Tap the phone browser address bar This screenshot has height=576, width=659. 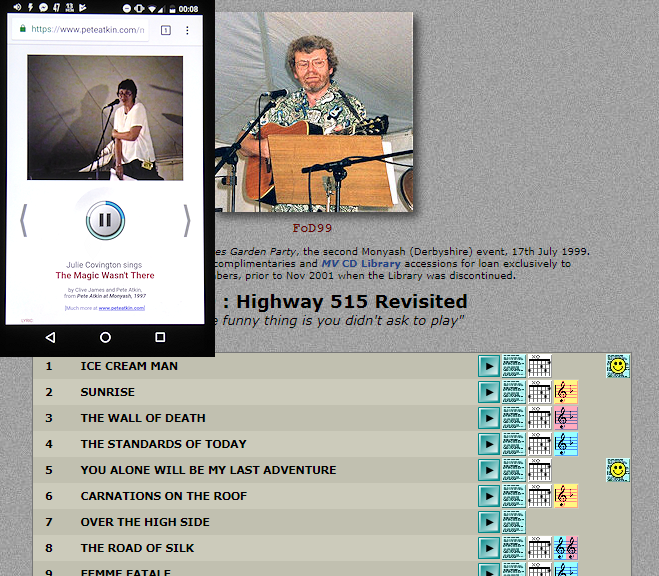click(x=81, y=30)
